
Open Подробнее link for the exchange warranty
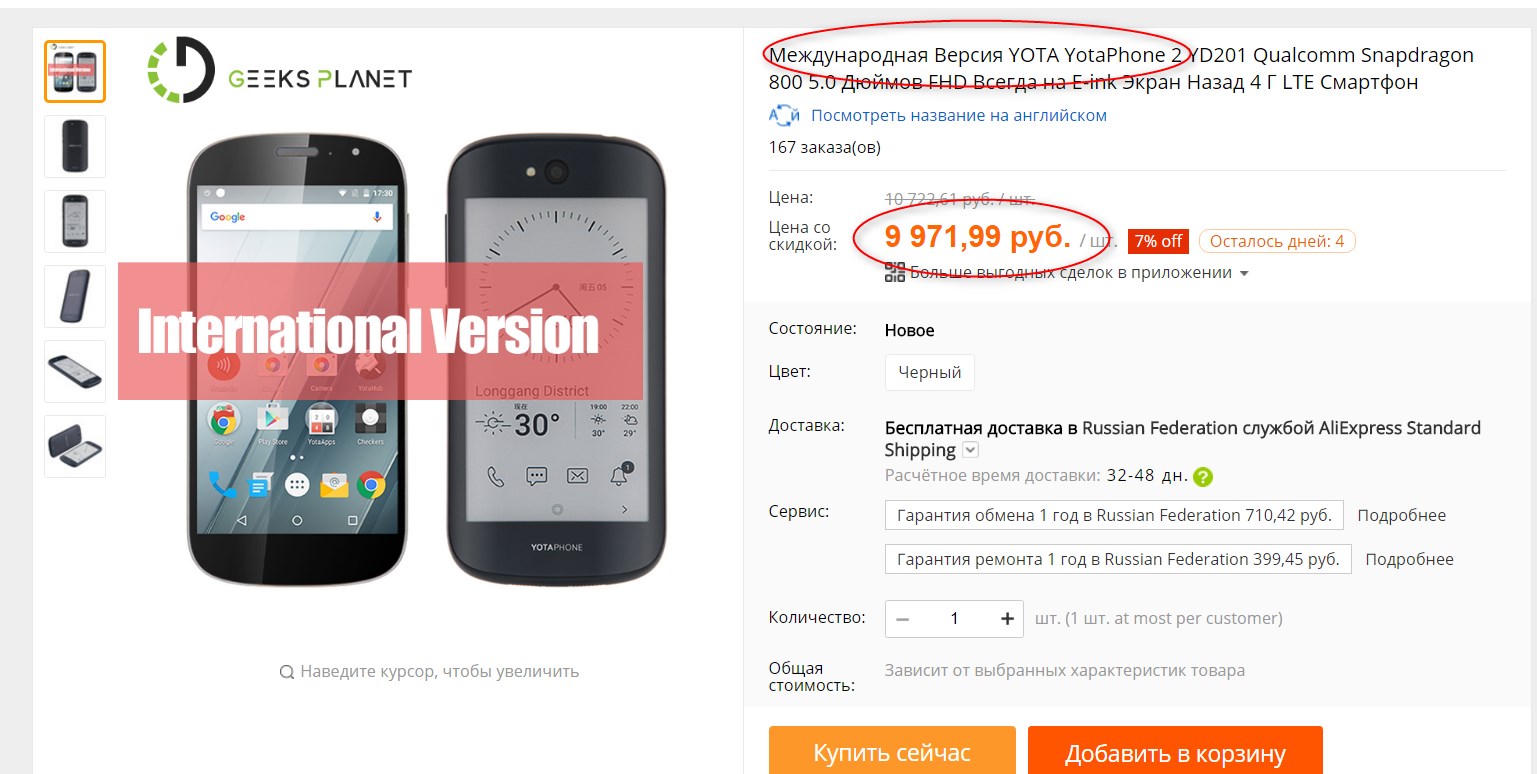[x=1401, y=516]
